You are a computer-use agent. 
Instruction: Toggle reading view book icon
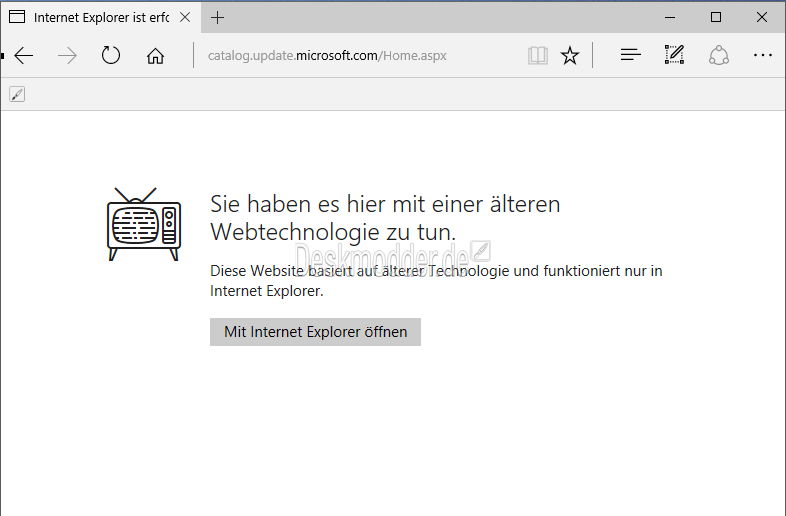tap(537, 55)
